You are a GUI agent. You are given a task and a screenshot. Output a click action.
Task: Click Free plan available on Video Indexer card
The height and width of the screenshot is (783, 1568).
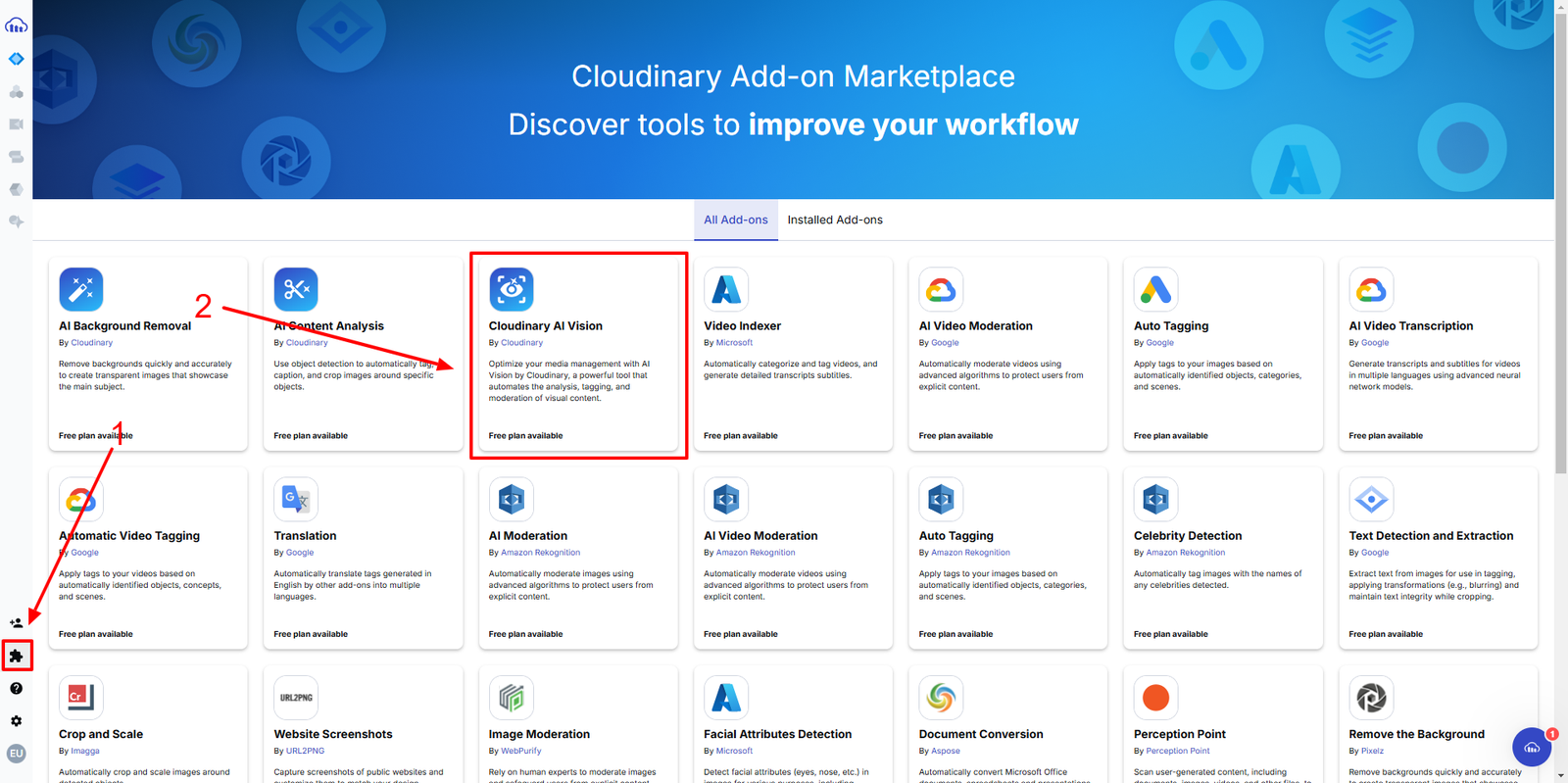click(741, 436)
